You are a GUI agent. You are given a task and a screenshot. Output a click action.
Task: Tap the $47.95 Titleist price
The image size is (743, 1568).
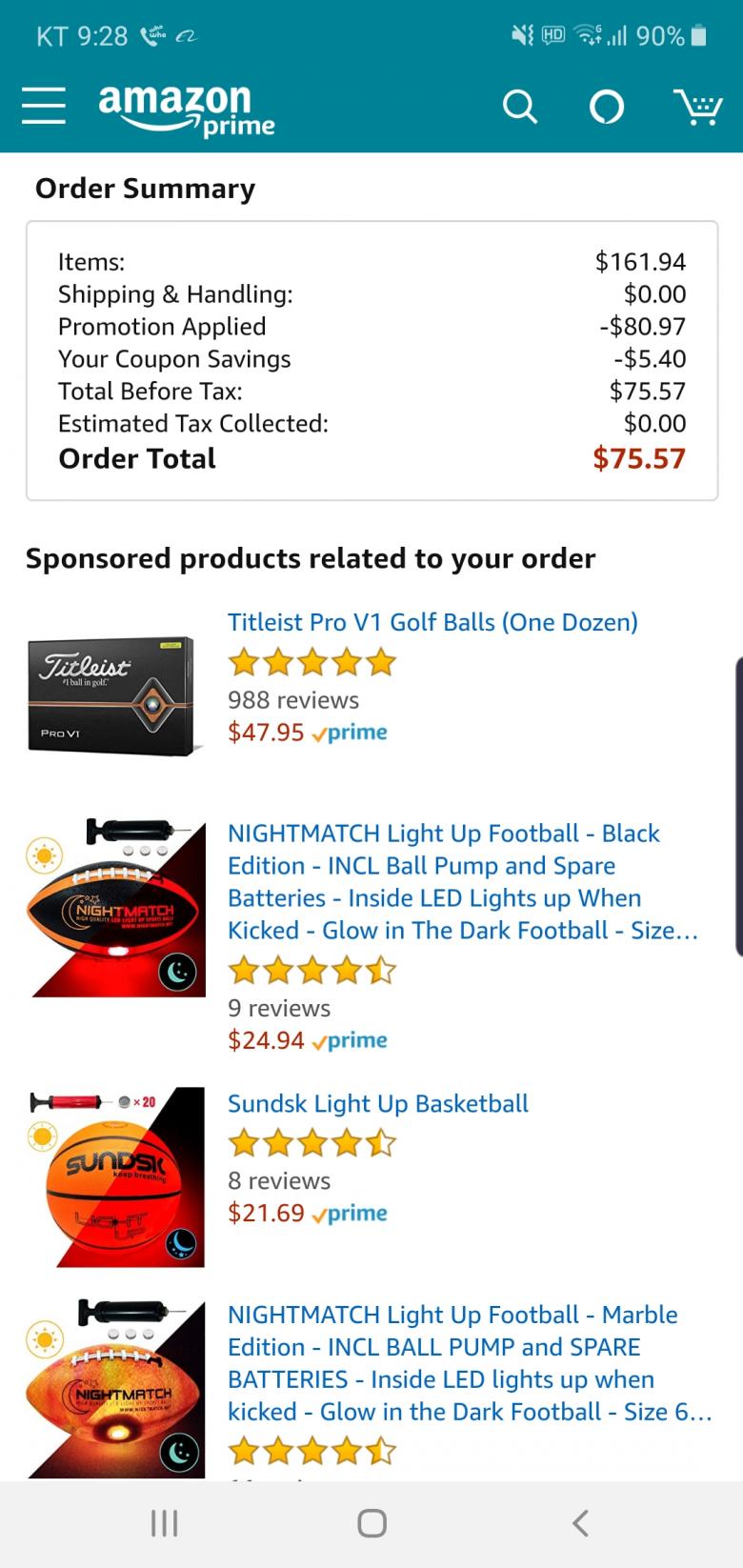click(266, 733)
